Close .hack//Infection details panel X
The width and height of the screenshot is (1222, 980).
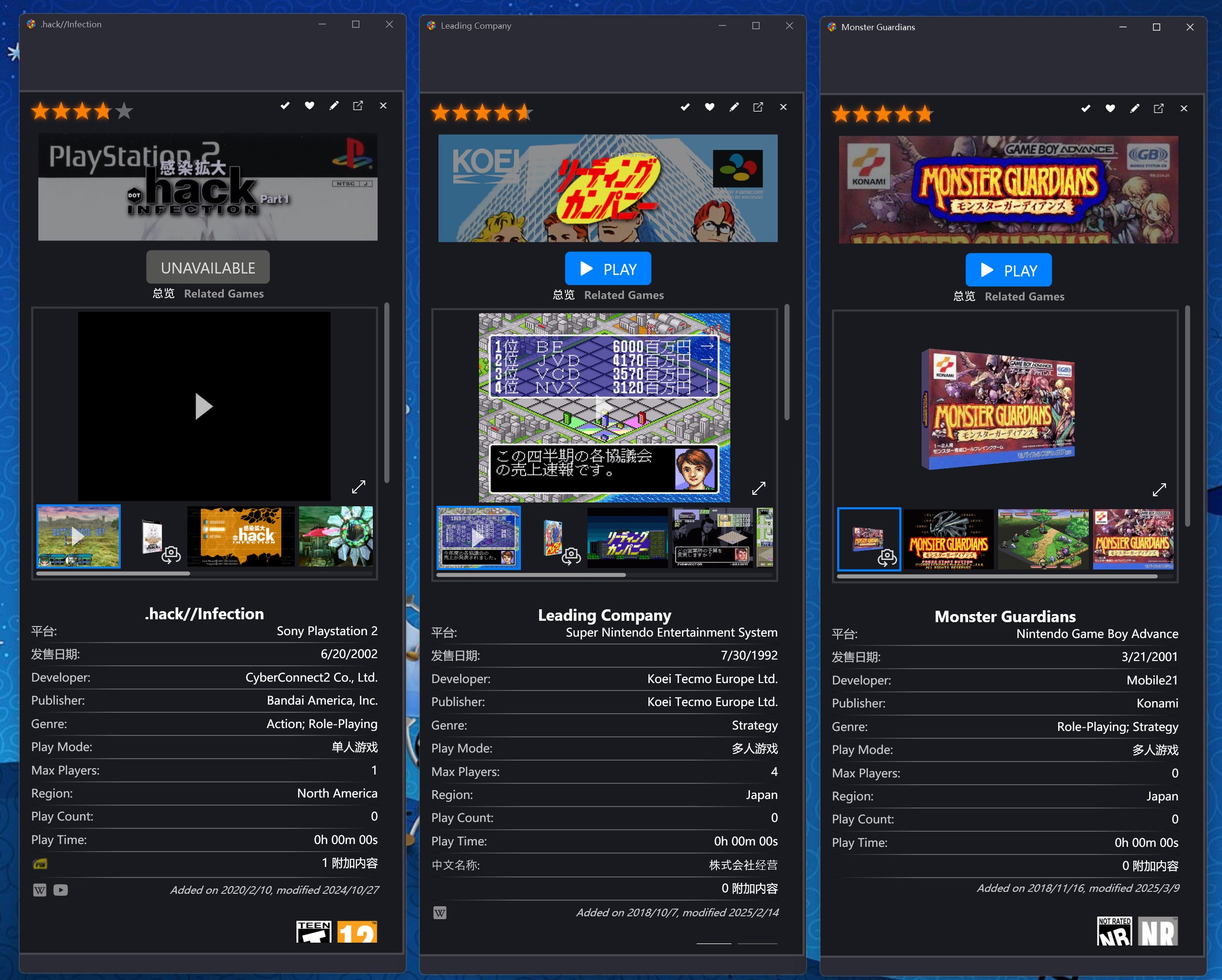click(x=383, y=106)
